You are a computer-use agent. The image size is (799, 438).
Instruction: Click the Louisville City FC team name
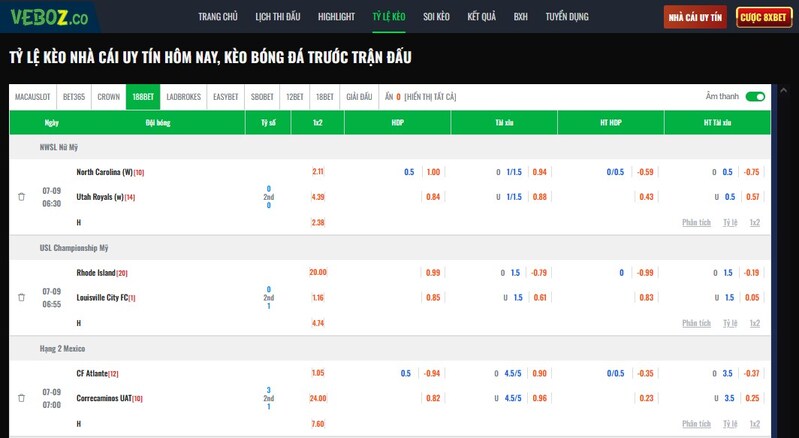(105, 298)
